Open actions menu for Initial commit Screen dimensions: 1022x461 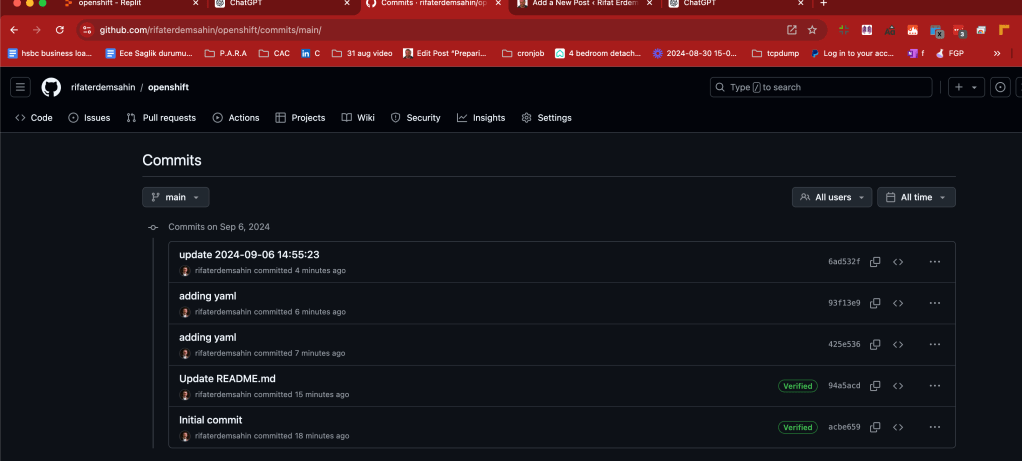coord(935,427)
